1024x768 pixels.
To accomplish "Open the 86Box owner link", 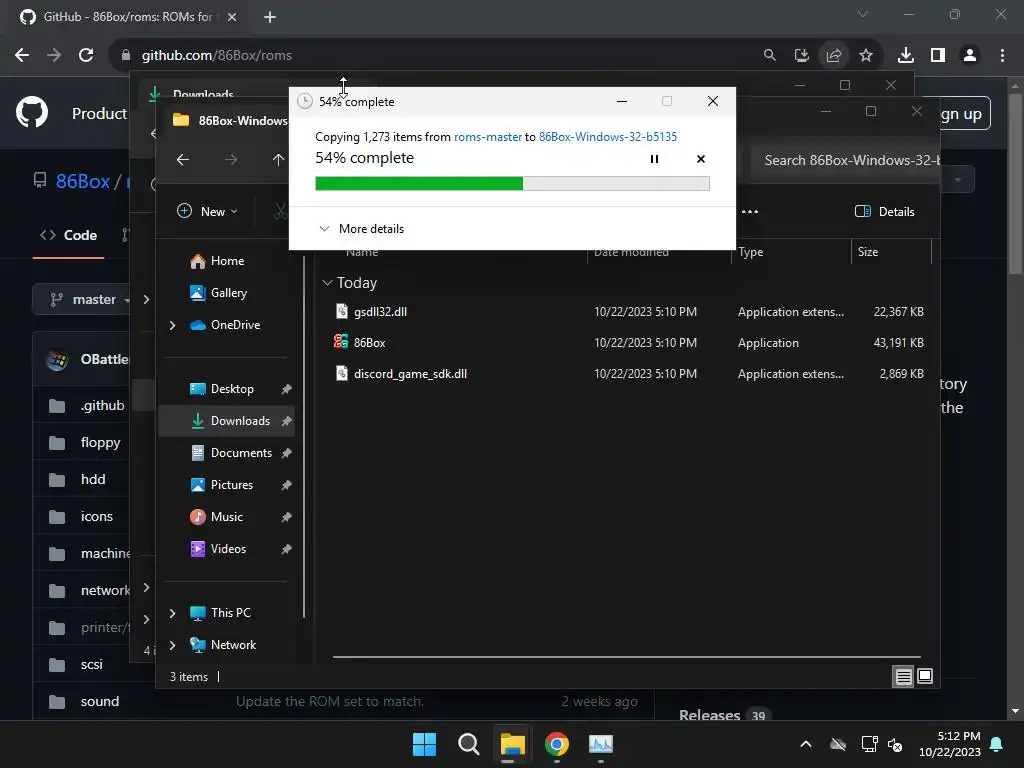I will pos(82,181).
